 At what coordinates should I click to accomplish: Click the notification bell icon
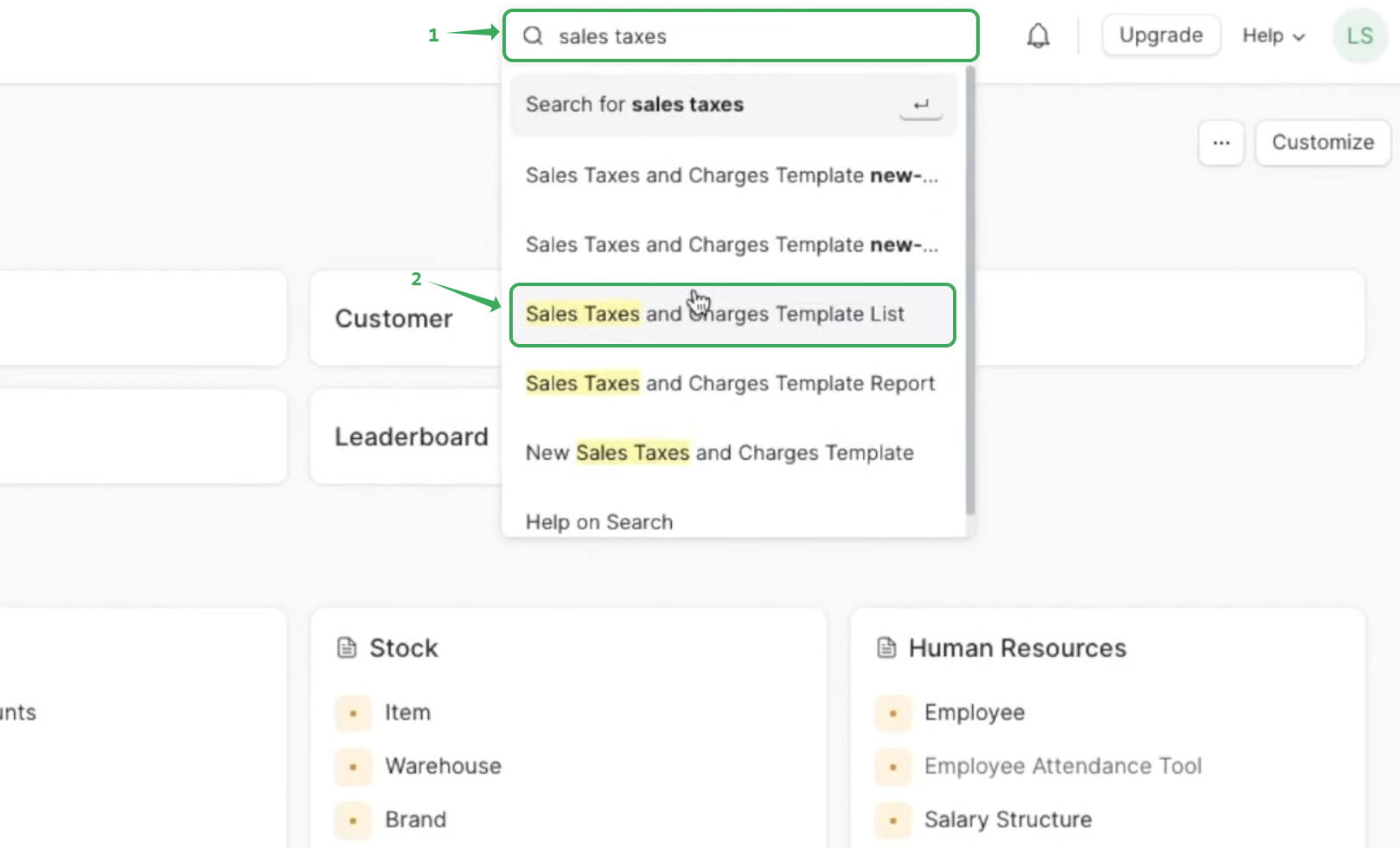tap(1038, 36)
